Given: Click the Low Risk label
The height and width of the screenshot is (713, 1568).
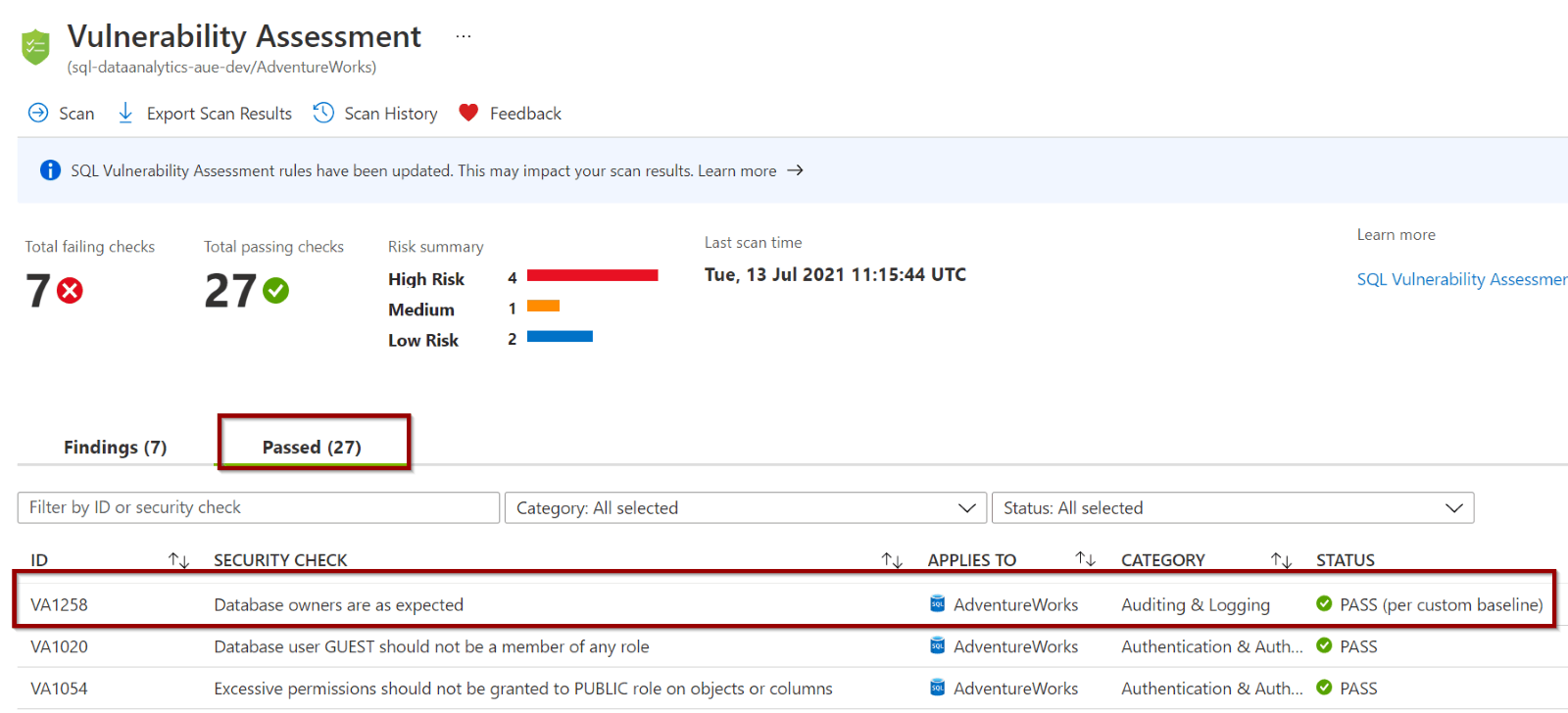Looking at the screenshot, I should click(x=423, y=340).
